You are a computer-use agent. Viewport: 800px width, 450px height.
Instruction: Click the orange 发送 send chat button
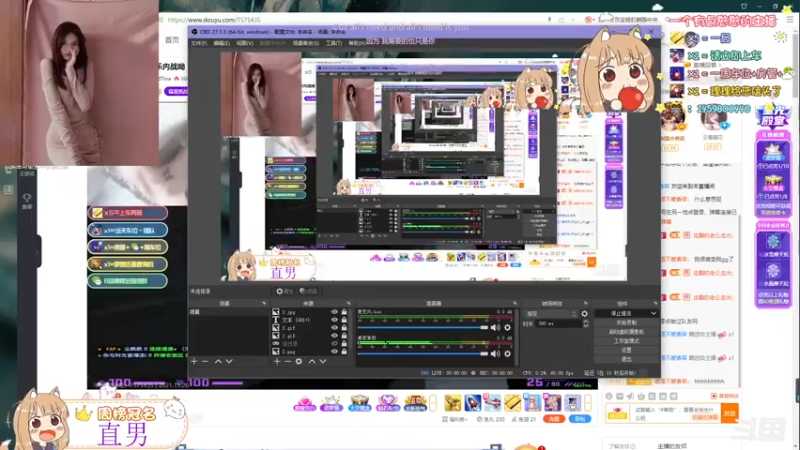pyautogui.click(x=730, y=413)
